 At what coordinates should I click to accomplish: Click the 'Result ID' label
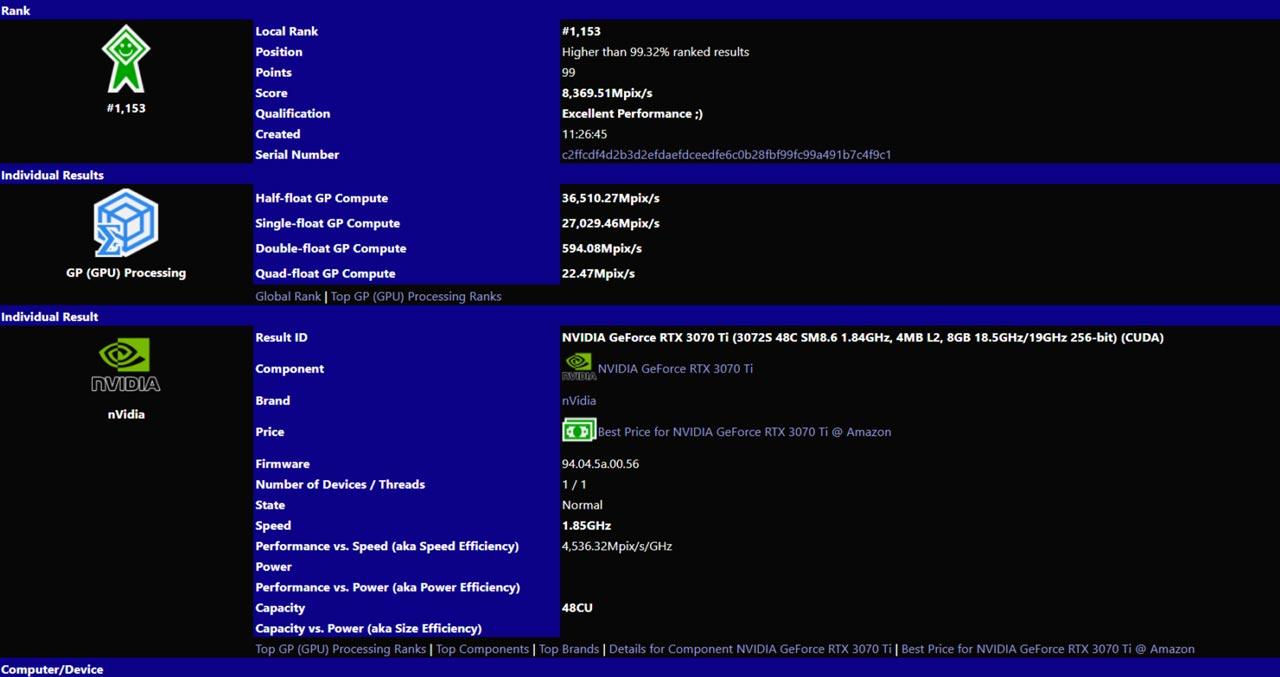tap(281, 338)
